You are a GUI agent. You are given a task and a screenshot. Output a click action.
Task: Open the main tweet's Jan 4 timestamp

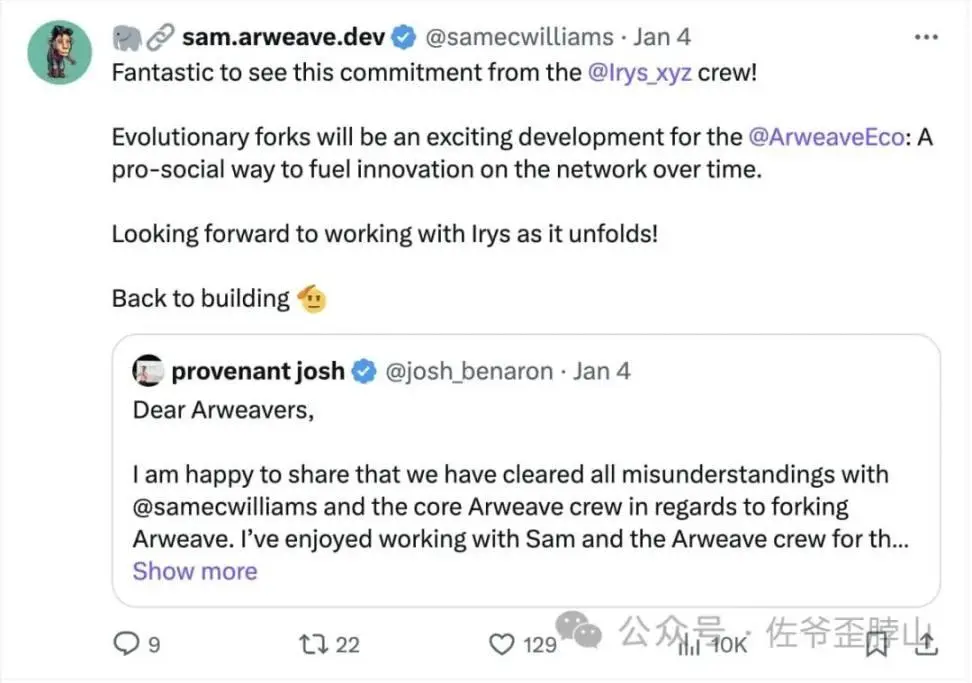pos(661,37)
